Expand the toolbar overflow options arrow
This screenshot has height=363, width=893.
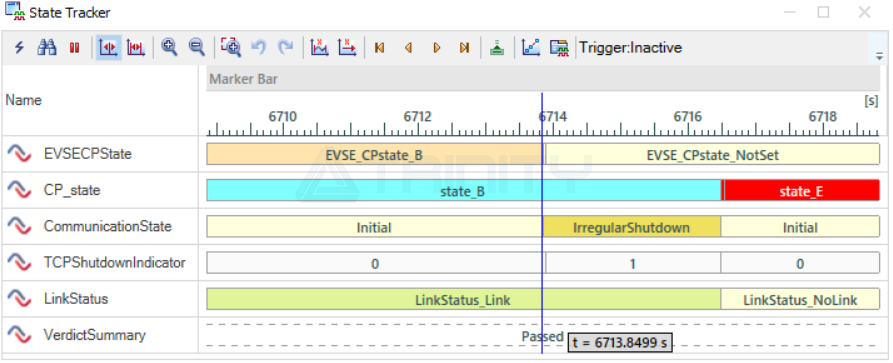coord(879,56)
